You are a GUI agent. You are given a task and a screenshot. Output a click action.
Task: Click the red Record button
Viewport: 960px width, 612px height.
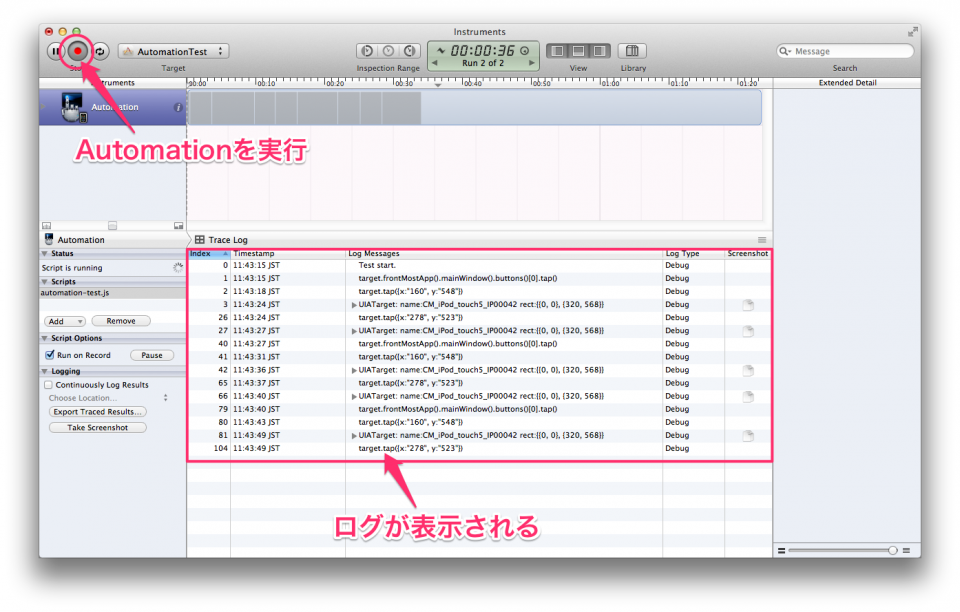tap(78, 51)
